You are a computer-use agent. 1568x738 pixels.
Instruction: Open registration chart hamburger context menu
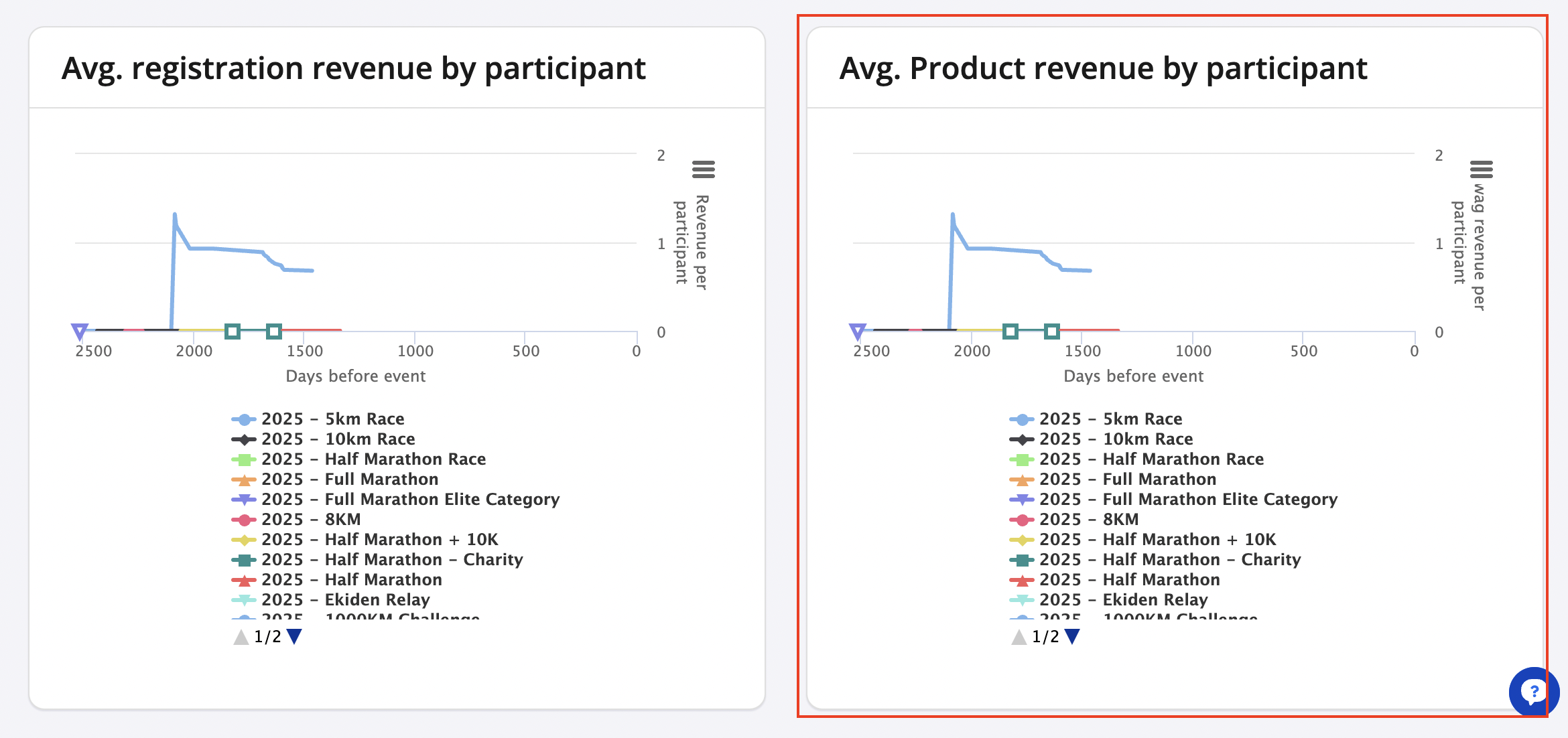point(703,169)
